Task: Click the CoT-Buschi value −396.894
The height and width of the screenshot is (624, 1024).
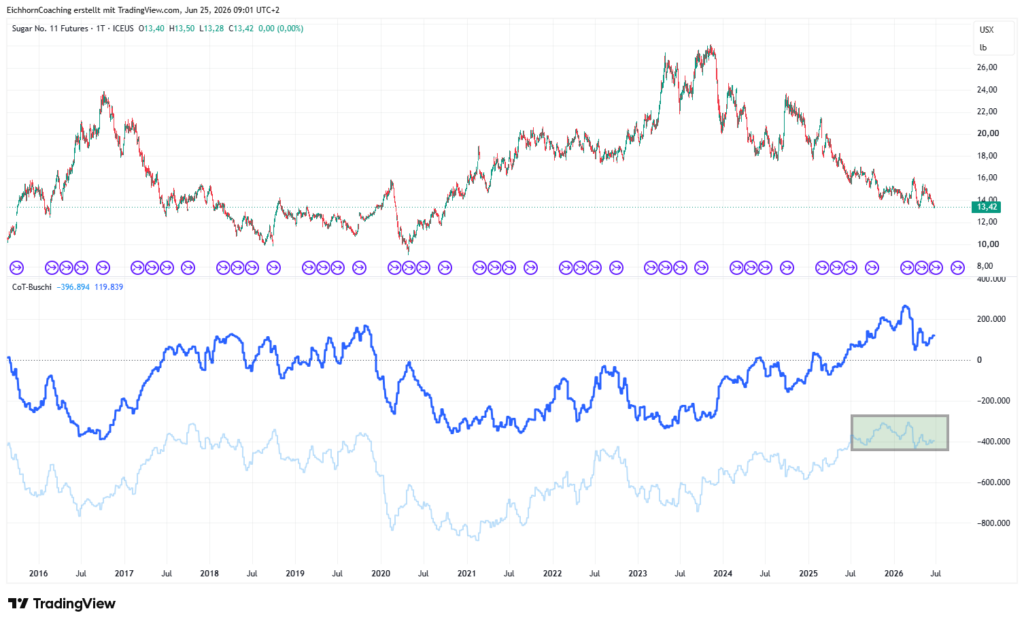Action: (73, 287)
